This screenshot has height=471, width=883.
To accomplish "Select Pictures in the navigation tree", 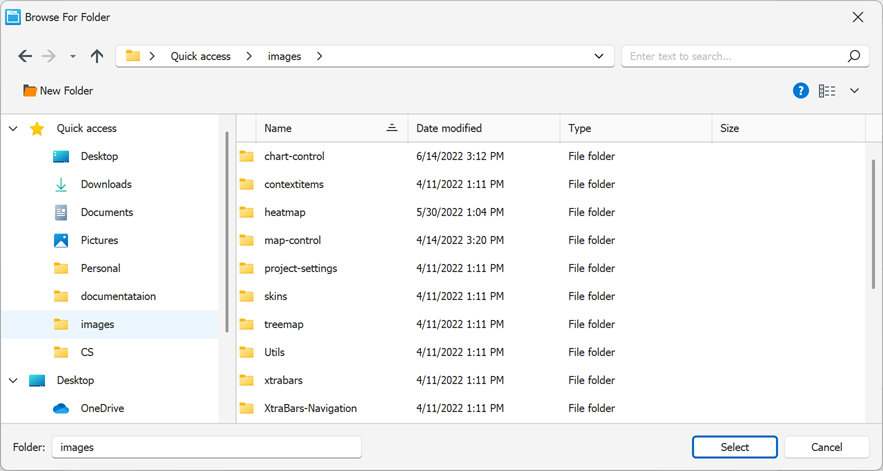I will tap(100, 241).
